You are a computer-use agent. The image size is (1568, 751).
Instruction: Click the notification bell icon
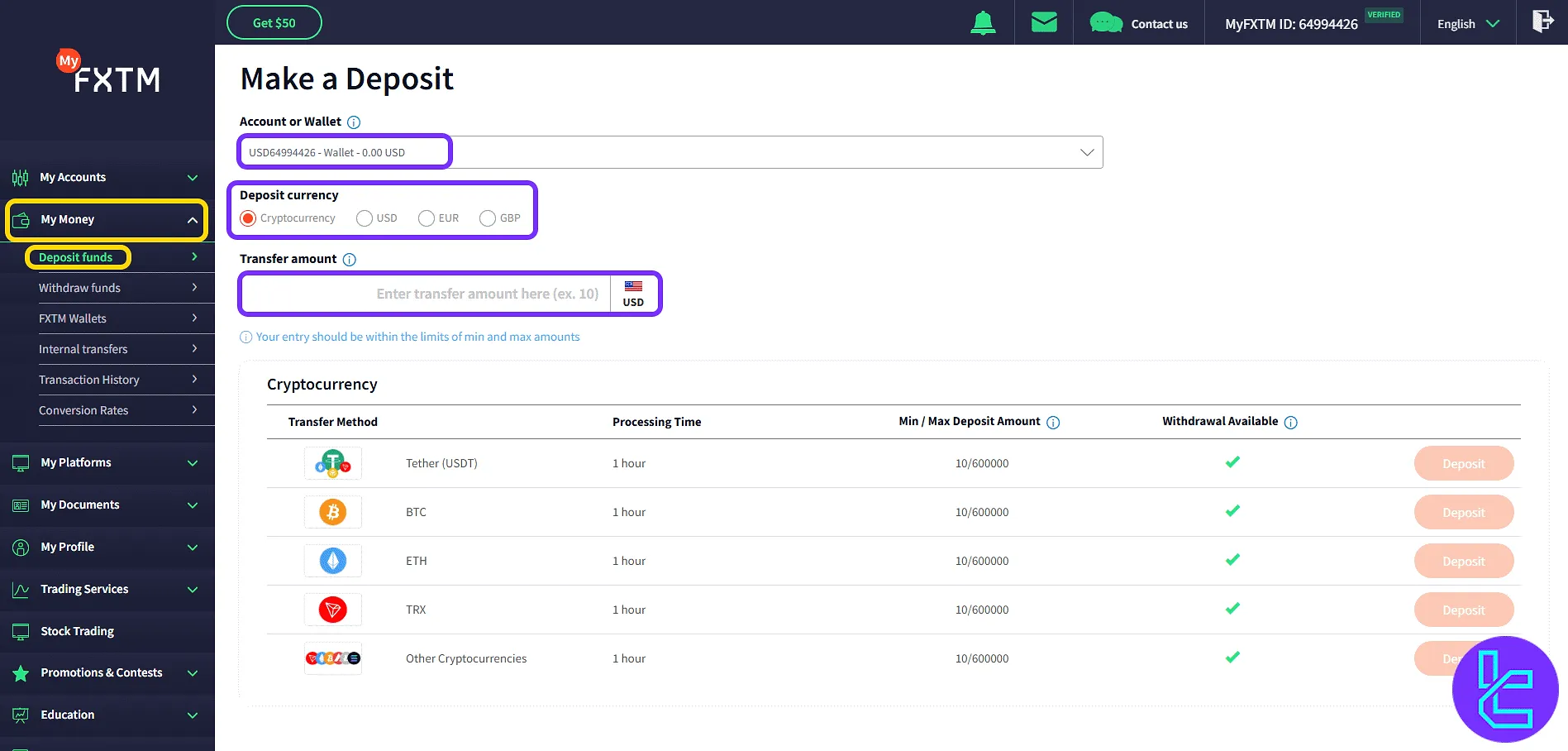coord(983,23)
